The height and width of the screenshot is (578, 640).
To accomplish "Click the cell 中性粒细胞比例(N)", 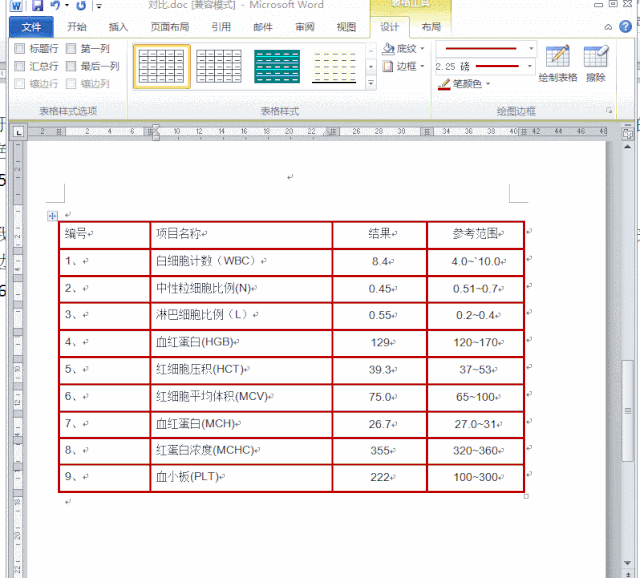I will point(241,289).
